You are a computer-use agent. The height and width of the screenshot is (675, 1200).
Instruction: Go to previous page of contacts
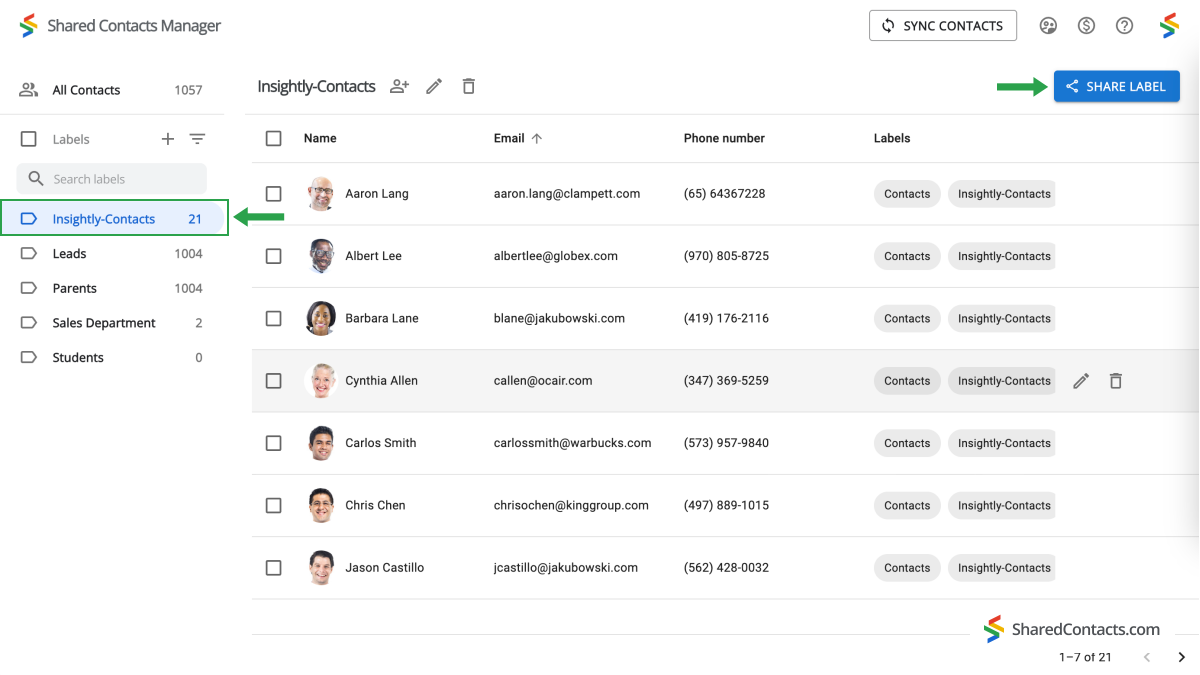1147,657
